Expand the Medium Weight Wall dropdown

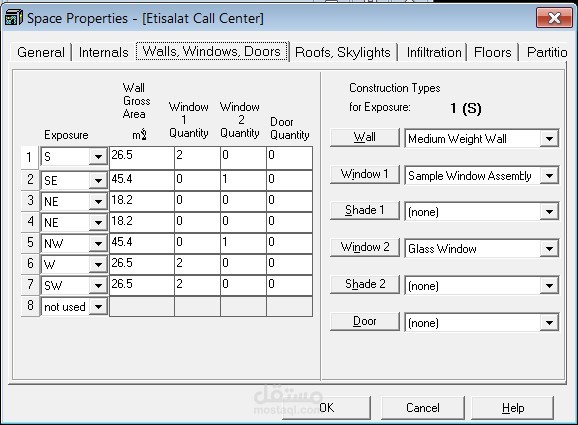(x=549, y=139)
